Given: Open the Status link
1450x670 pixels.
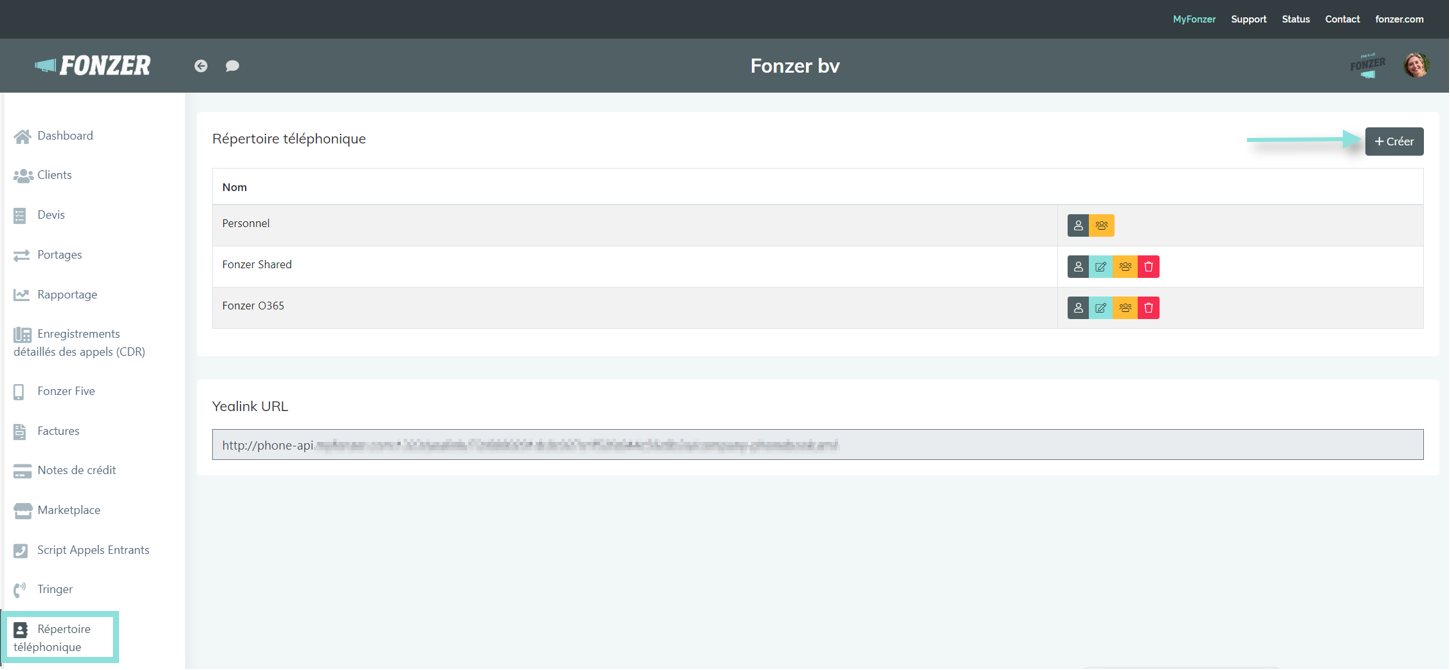Looking at the screenshot, I should 1296,19.
